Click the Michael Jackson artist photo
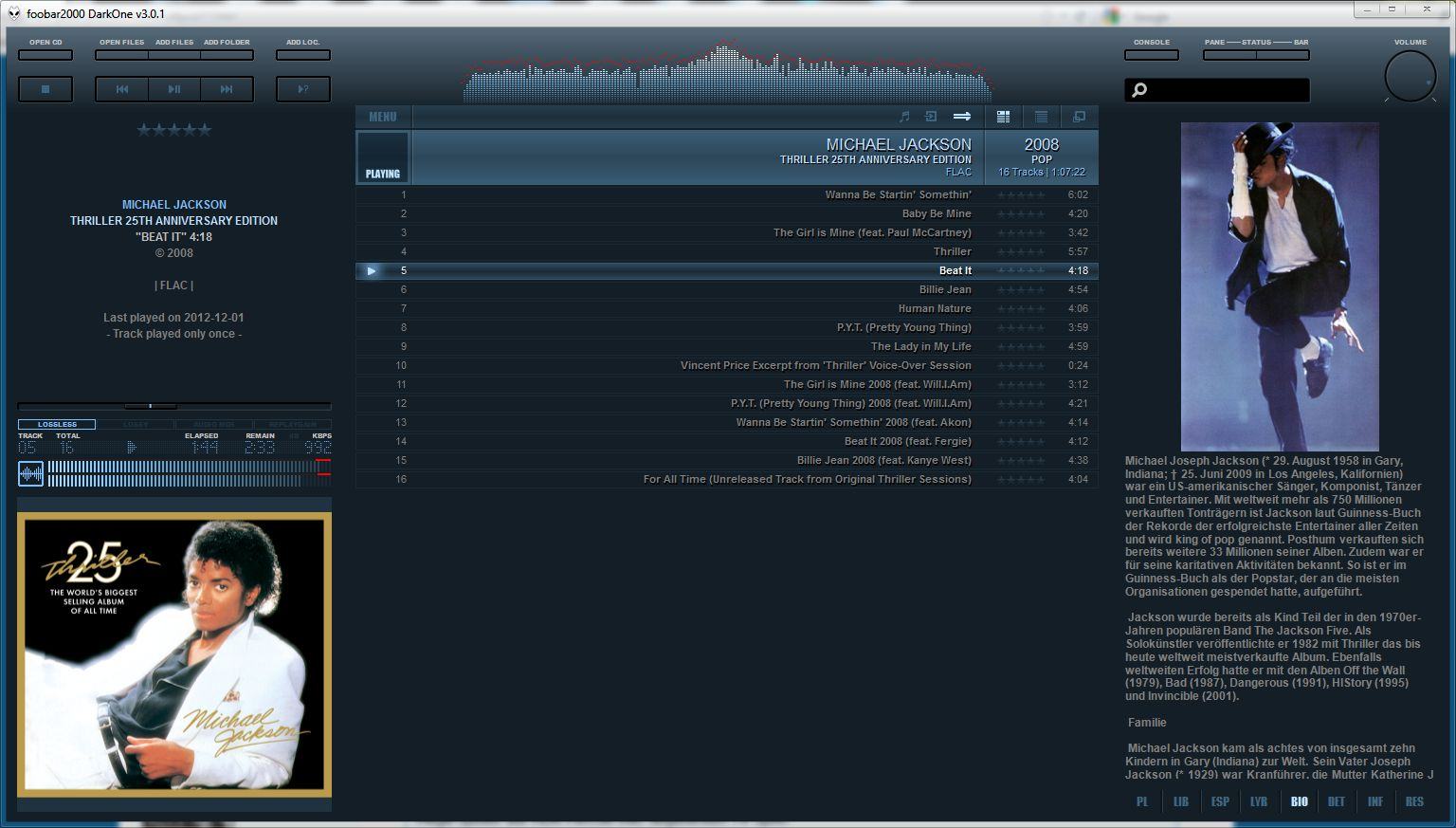 coord(1280,286)
